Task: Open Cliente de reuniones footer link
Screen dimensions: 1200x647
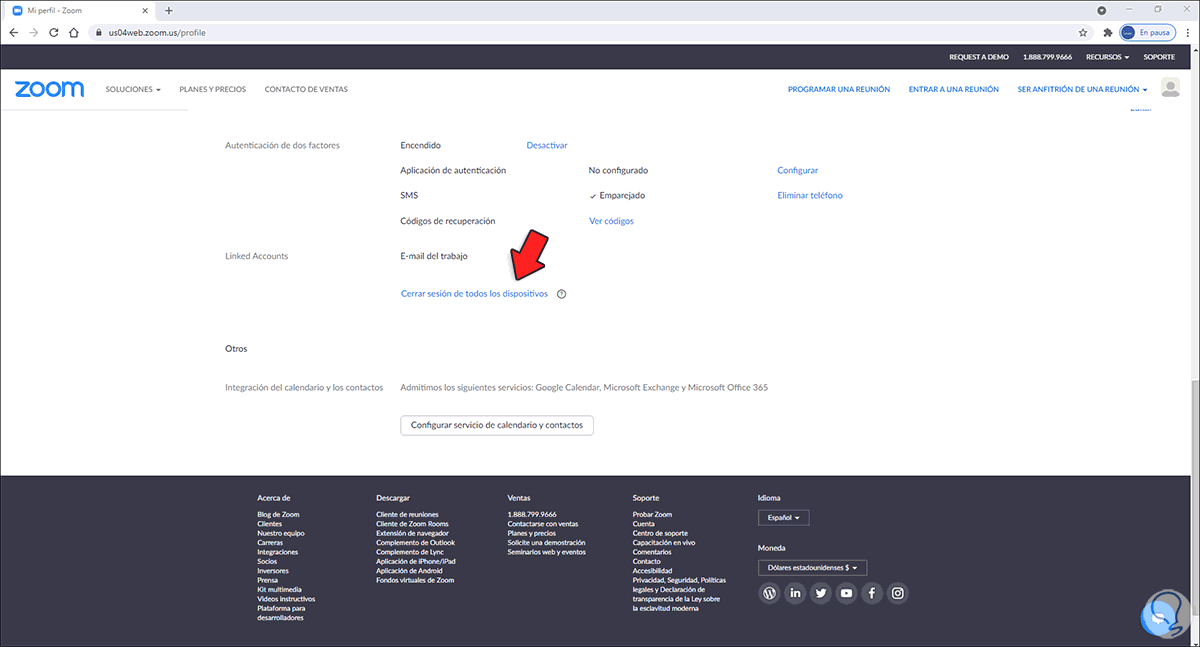Action: [x=407, y=514]
